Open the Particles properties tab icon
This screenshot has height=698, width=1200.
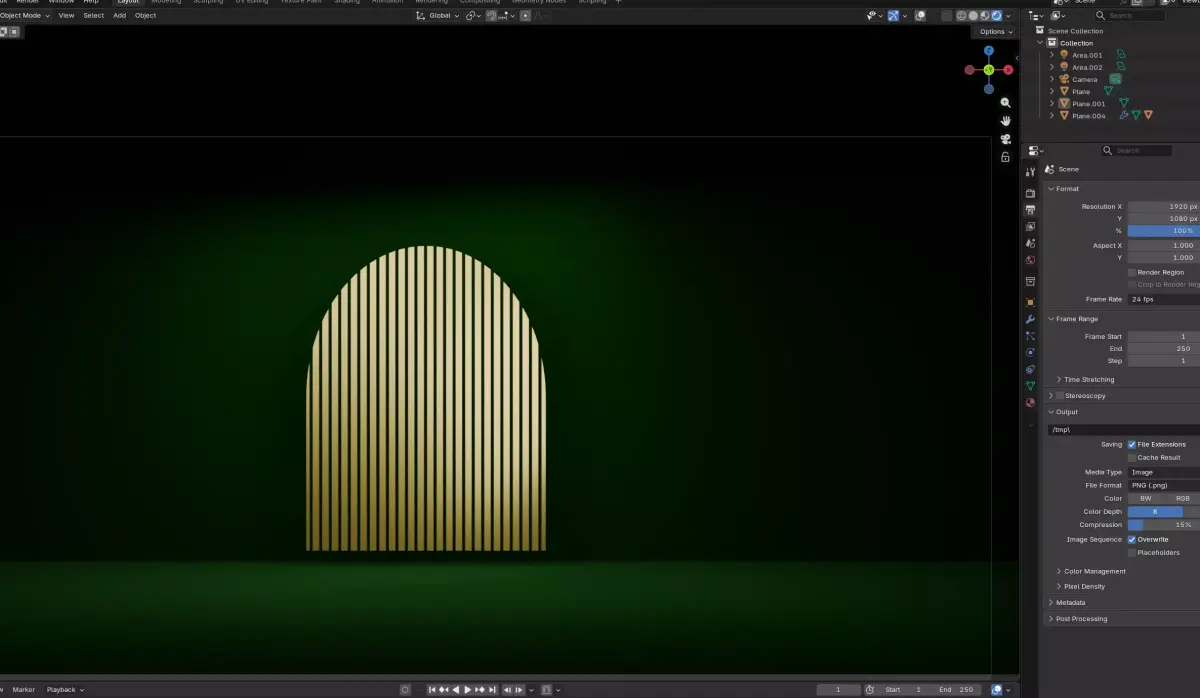click(x=1030, y=336)
